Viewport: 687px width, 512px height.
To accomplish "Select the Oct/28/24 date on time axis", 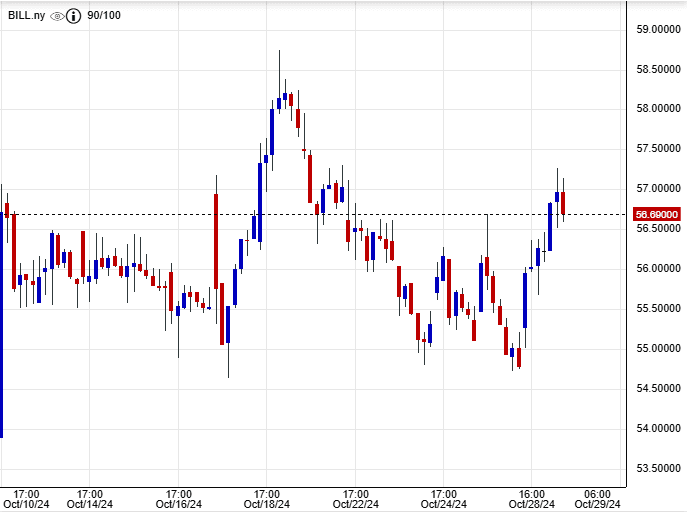I will pos(531,504).
